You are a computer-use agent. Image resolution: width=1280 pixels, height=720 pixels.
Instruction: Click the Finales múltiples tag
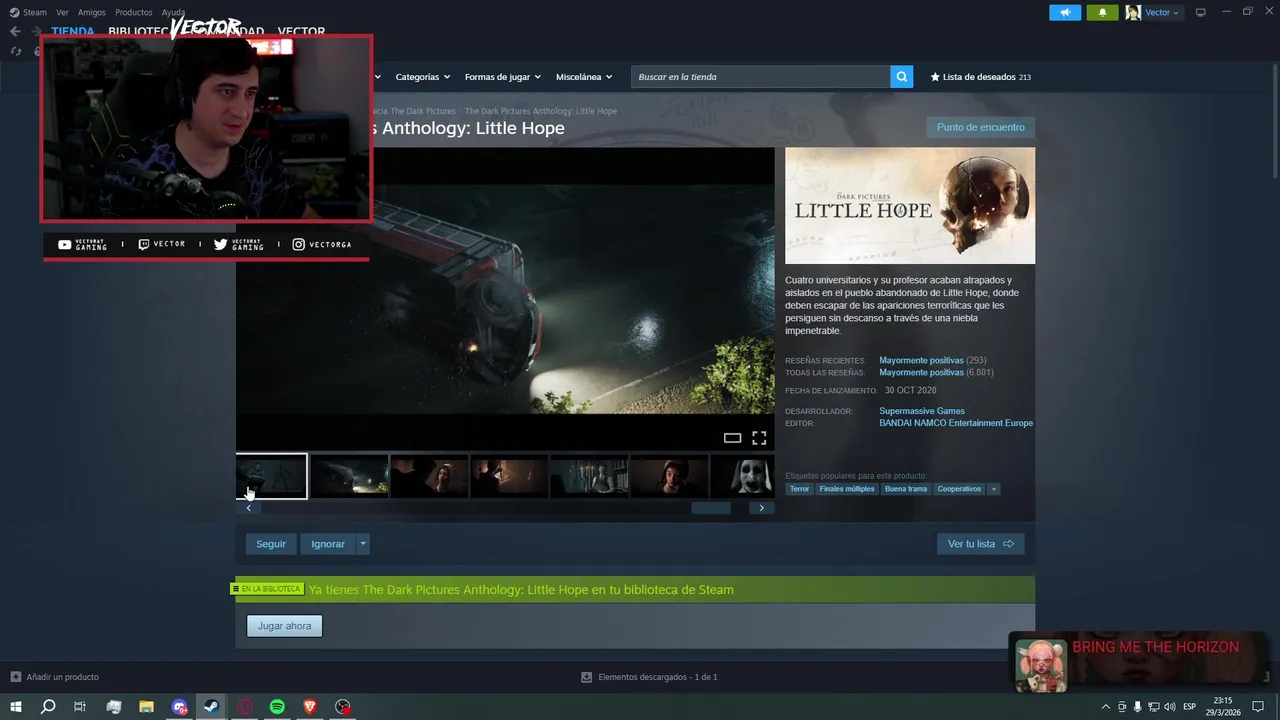tap(847, 489)
